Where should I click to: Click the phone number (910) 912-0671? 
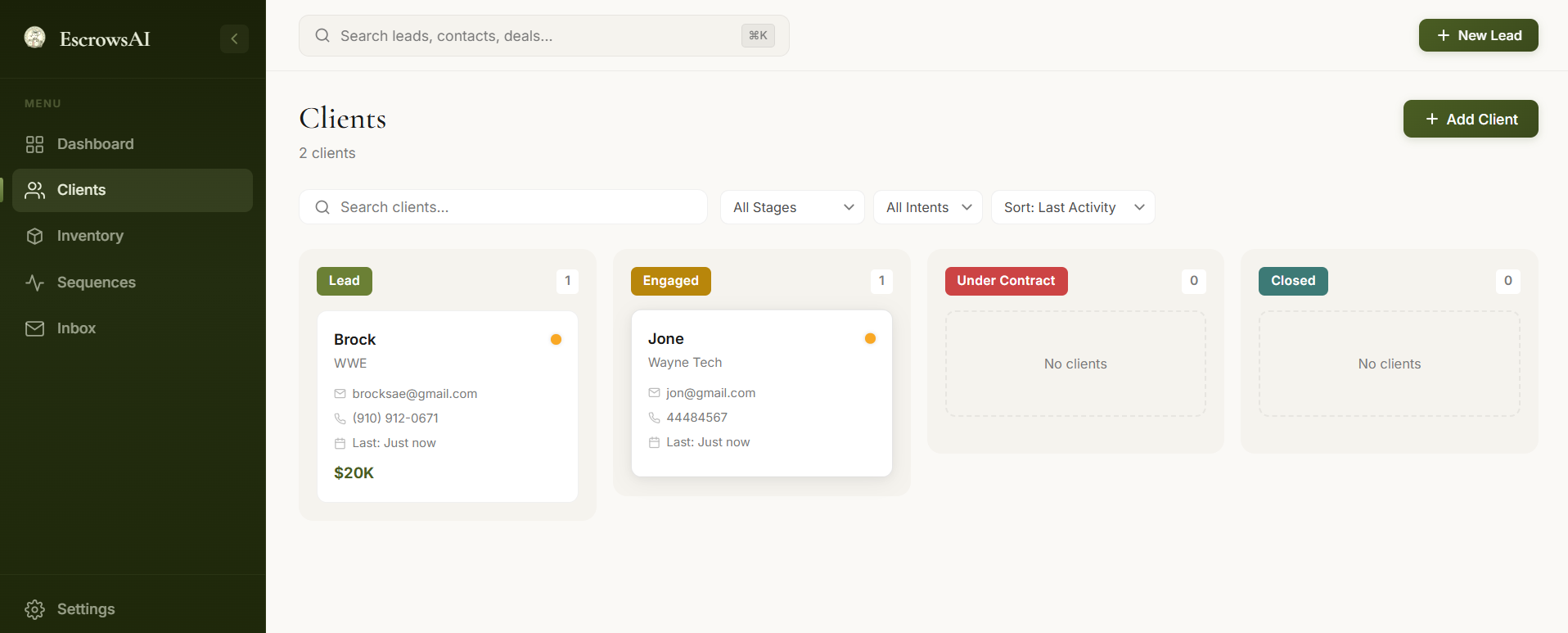(395, 418)
